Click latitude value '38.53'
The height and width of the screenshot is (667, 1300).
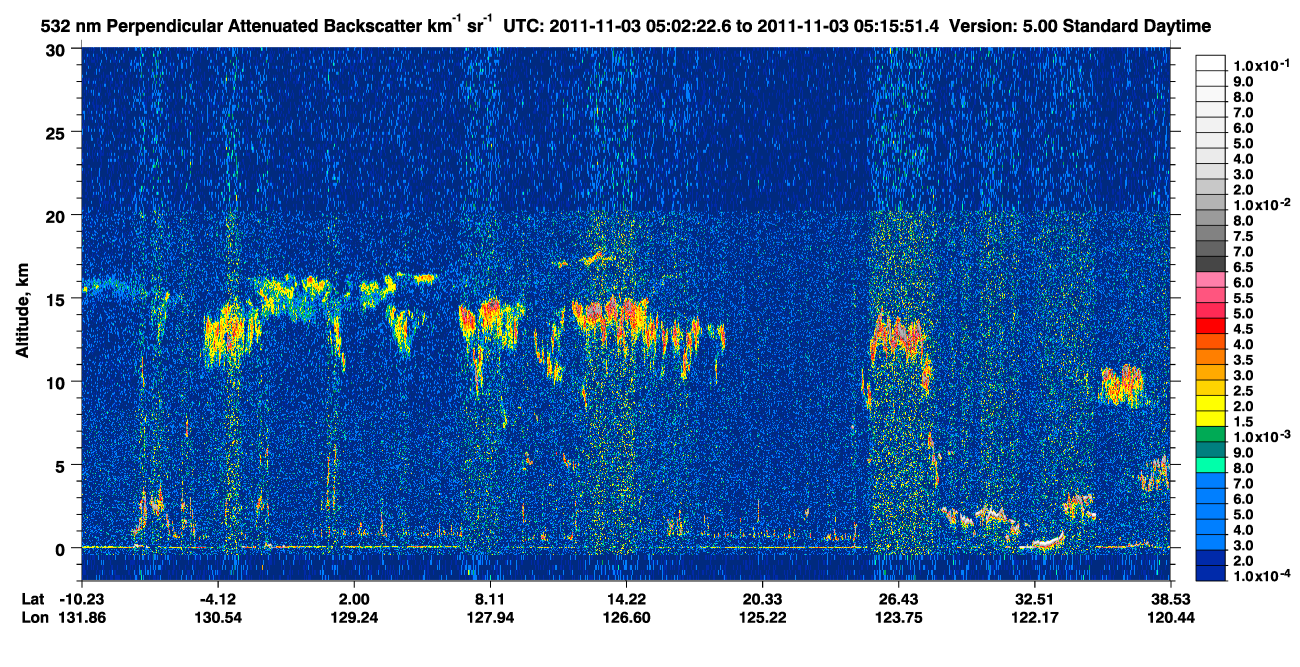click(1170, 599)
